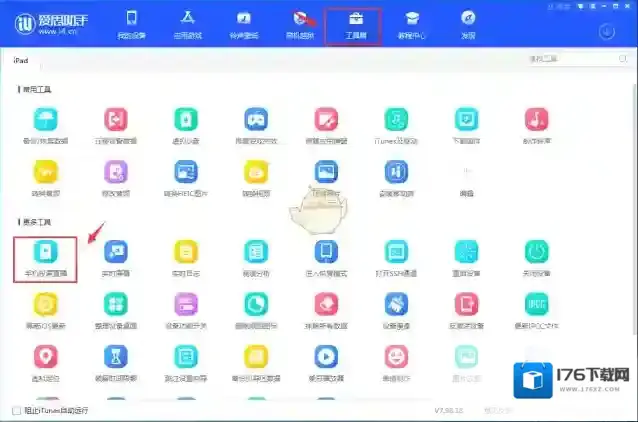Viewport: 638px width, 422px height.
Task: Click the download manager button in header
Action: click(606, 31)
